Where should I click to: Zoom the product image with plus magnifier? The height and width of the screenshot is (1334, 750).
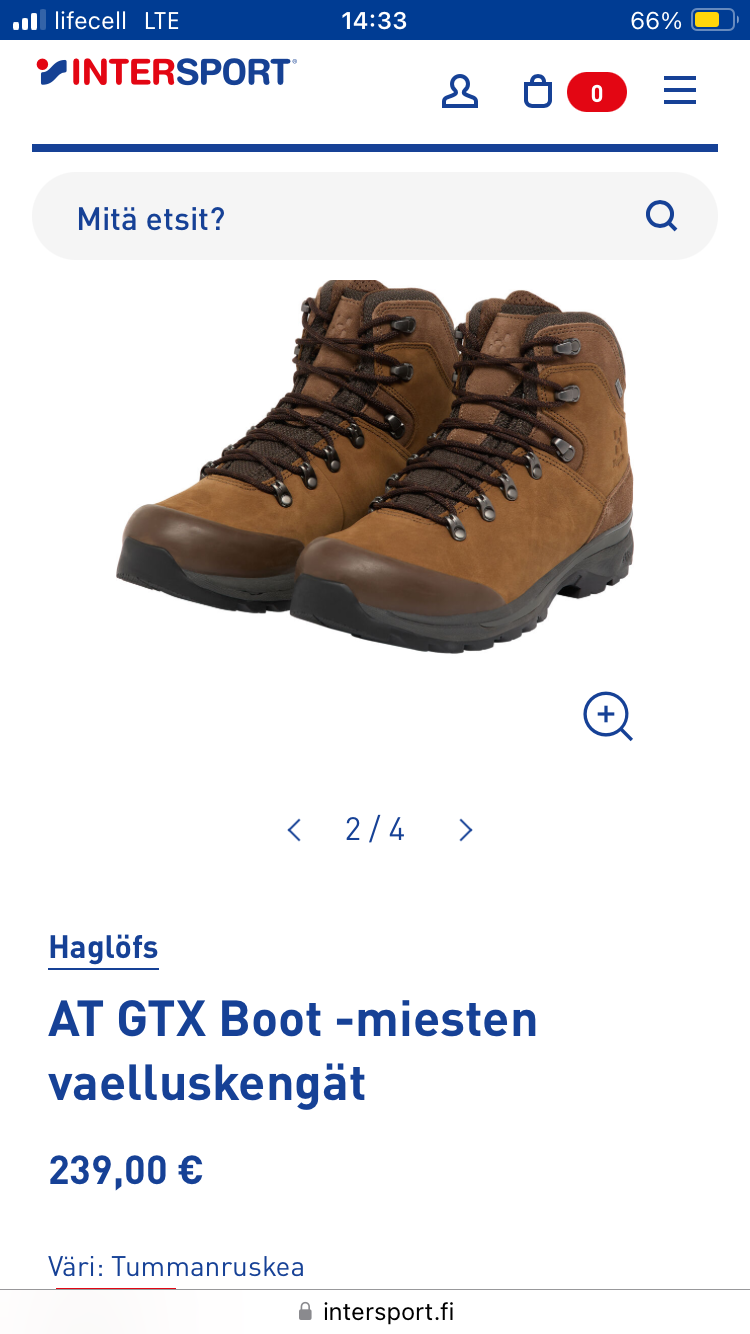608,716
